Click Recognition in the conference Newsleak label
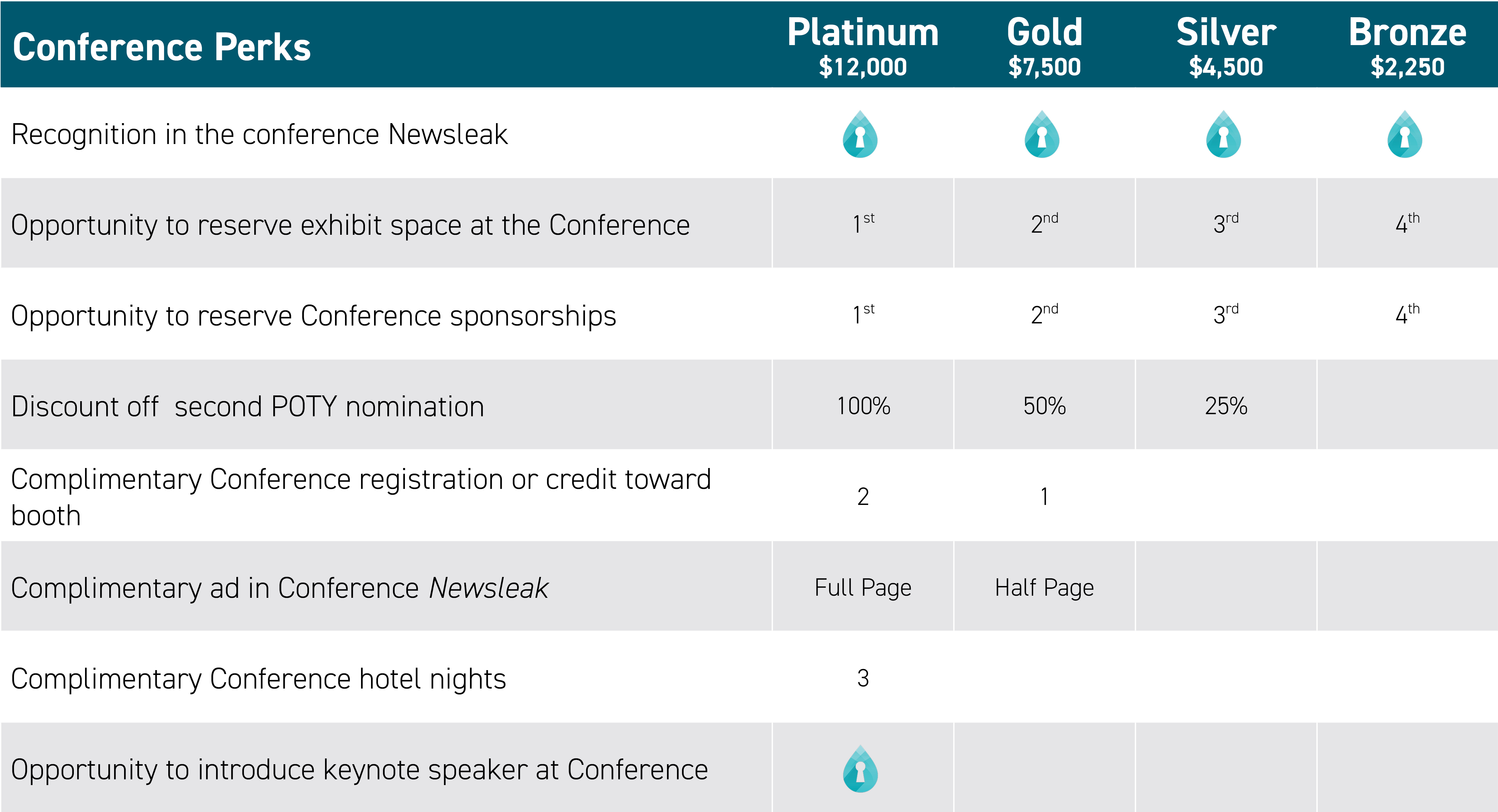The width and height of the screenshot is (1498, 812). click(x=259, y=135)
